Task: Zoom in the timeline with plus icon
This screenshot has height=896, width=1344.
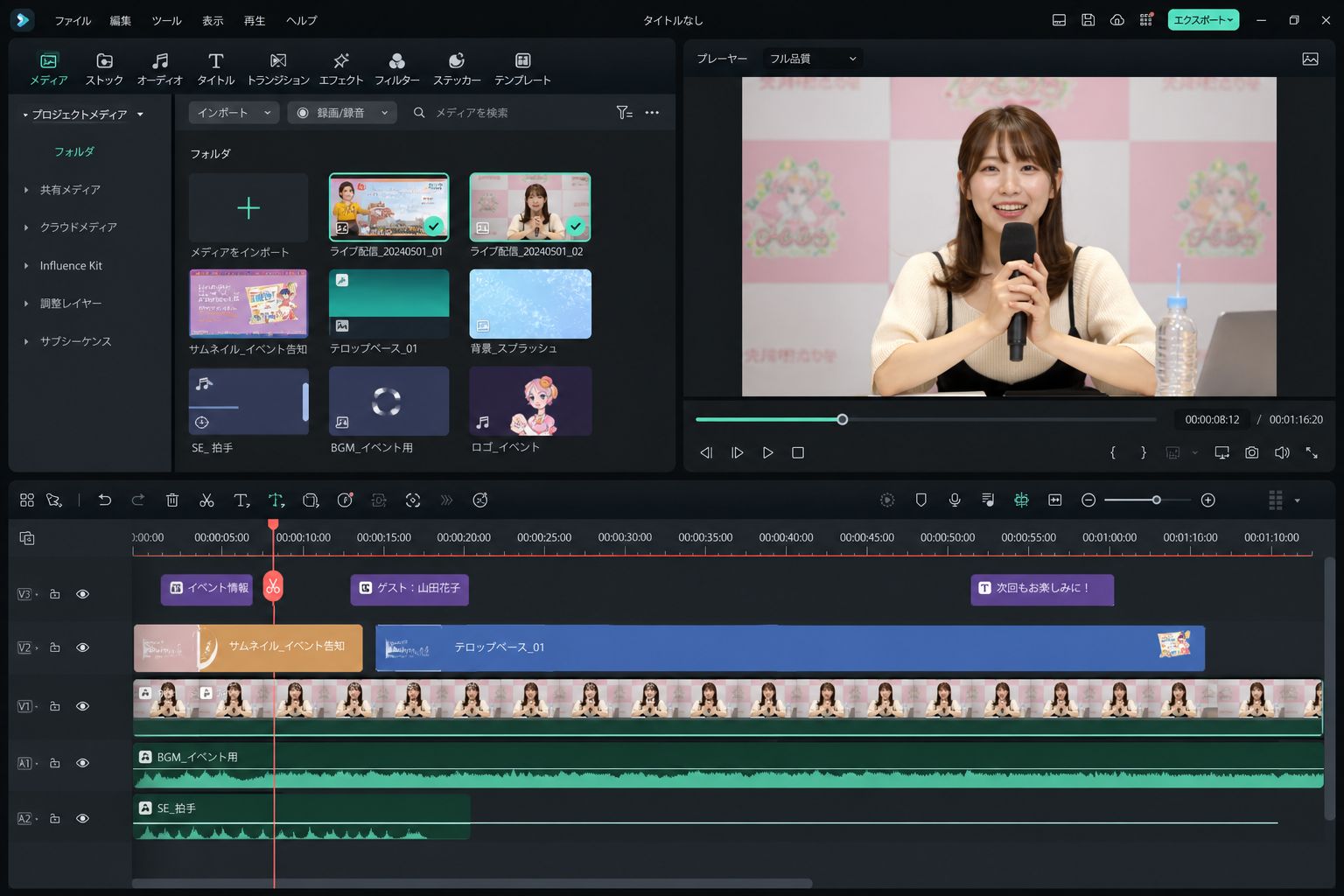Action: 1208,500
